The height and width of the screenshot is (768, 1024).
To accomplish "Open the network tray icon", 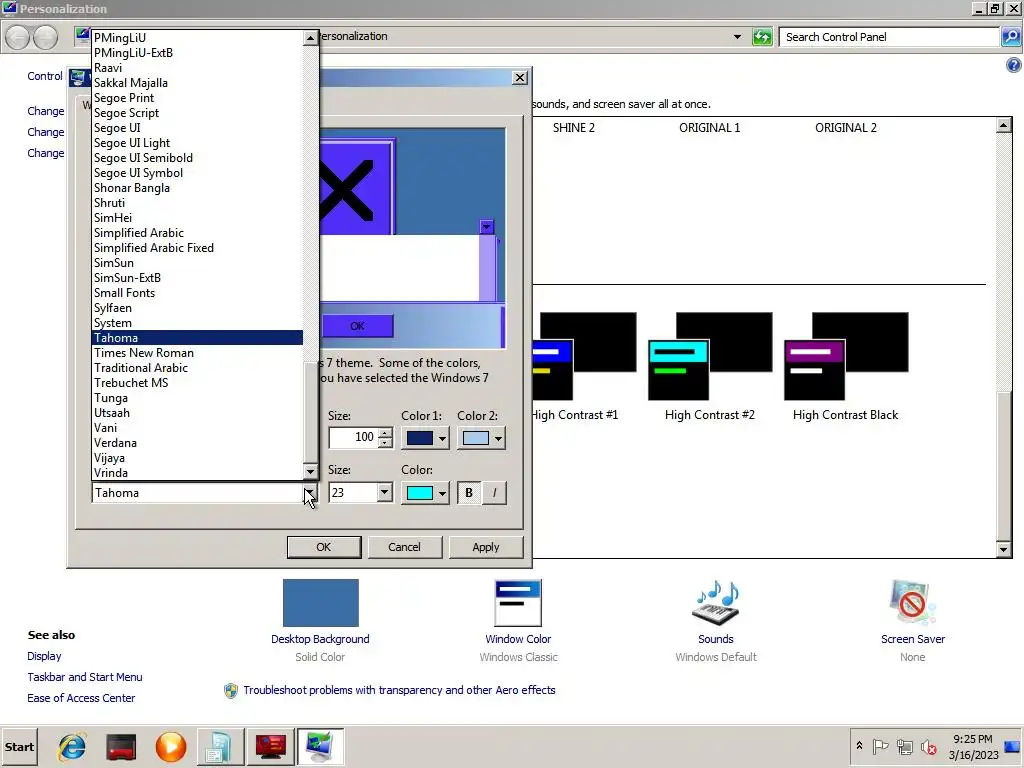I will tap(904, 746).
